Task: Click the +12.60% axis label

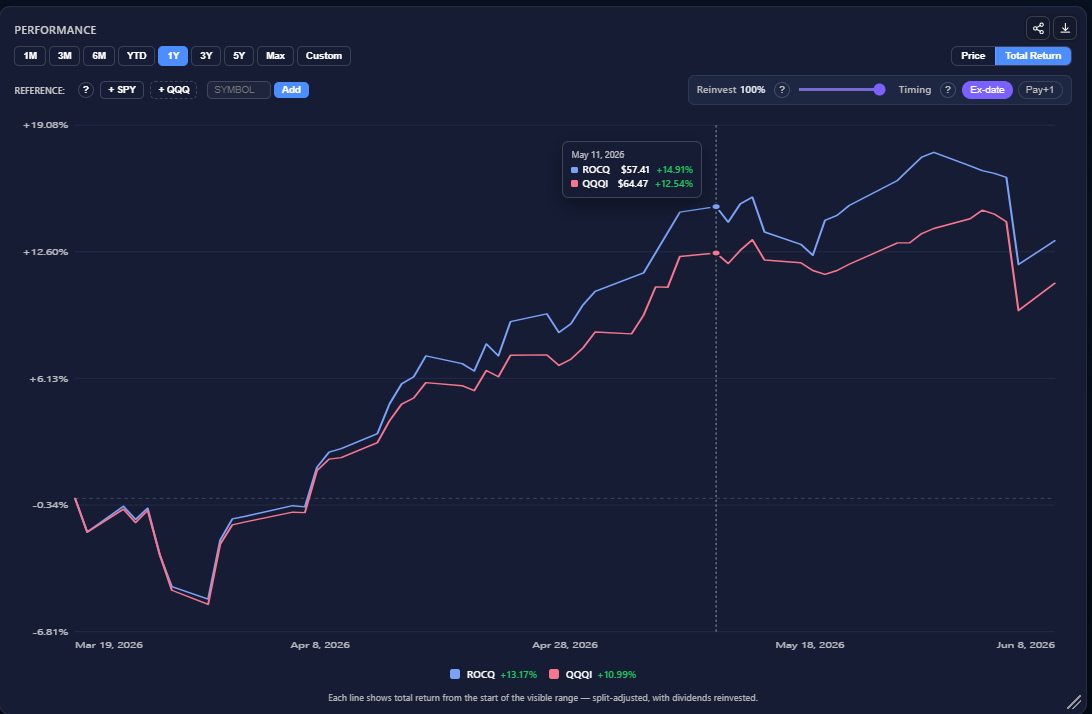Action: [46, 252]
